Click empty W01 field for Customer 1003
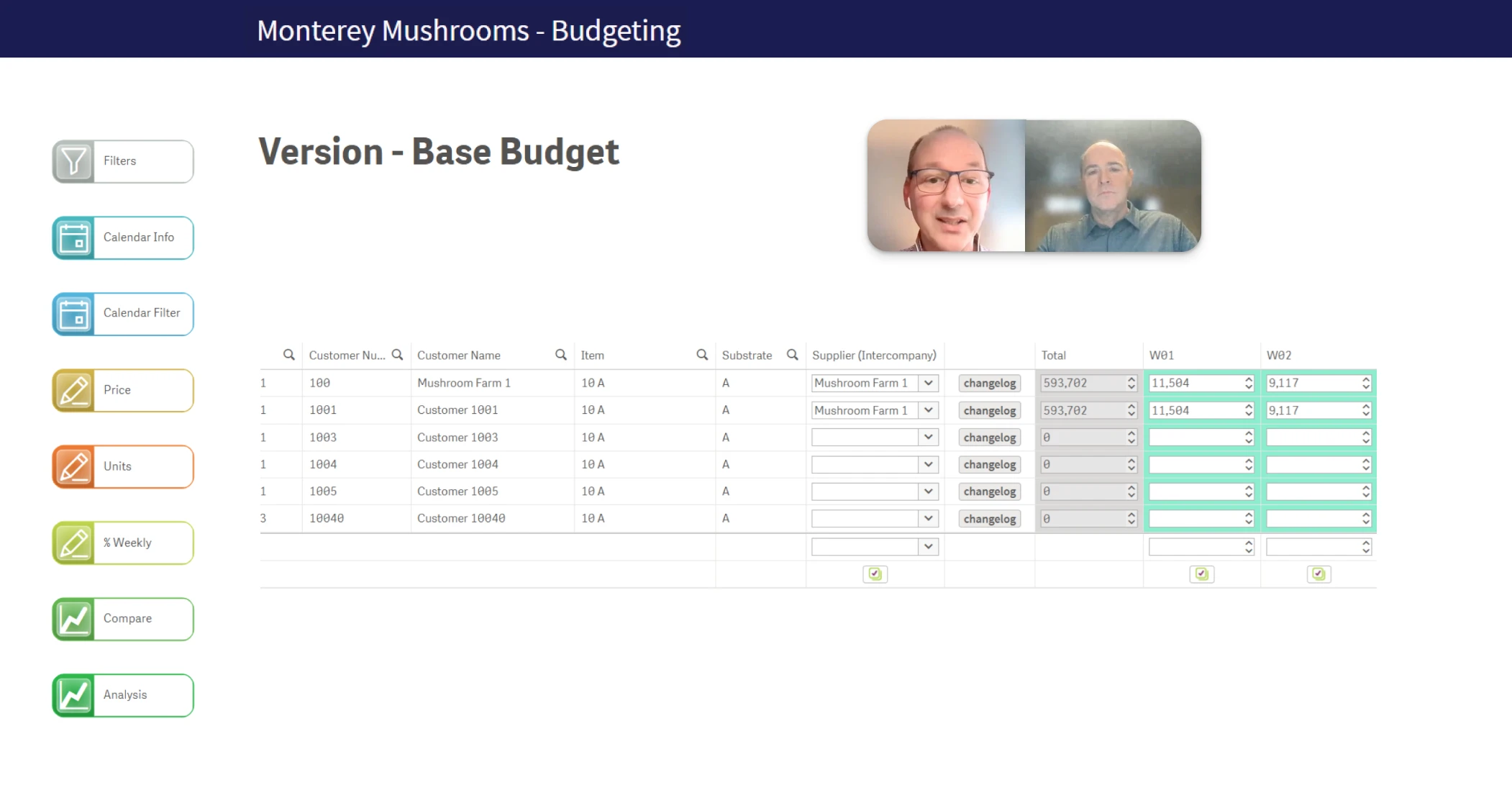The height and width of the screenshot is (806, 1512). (x=1201, y=437)
